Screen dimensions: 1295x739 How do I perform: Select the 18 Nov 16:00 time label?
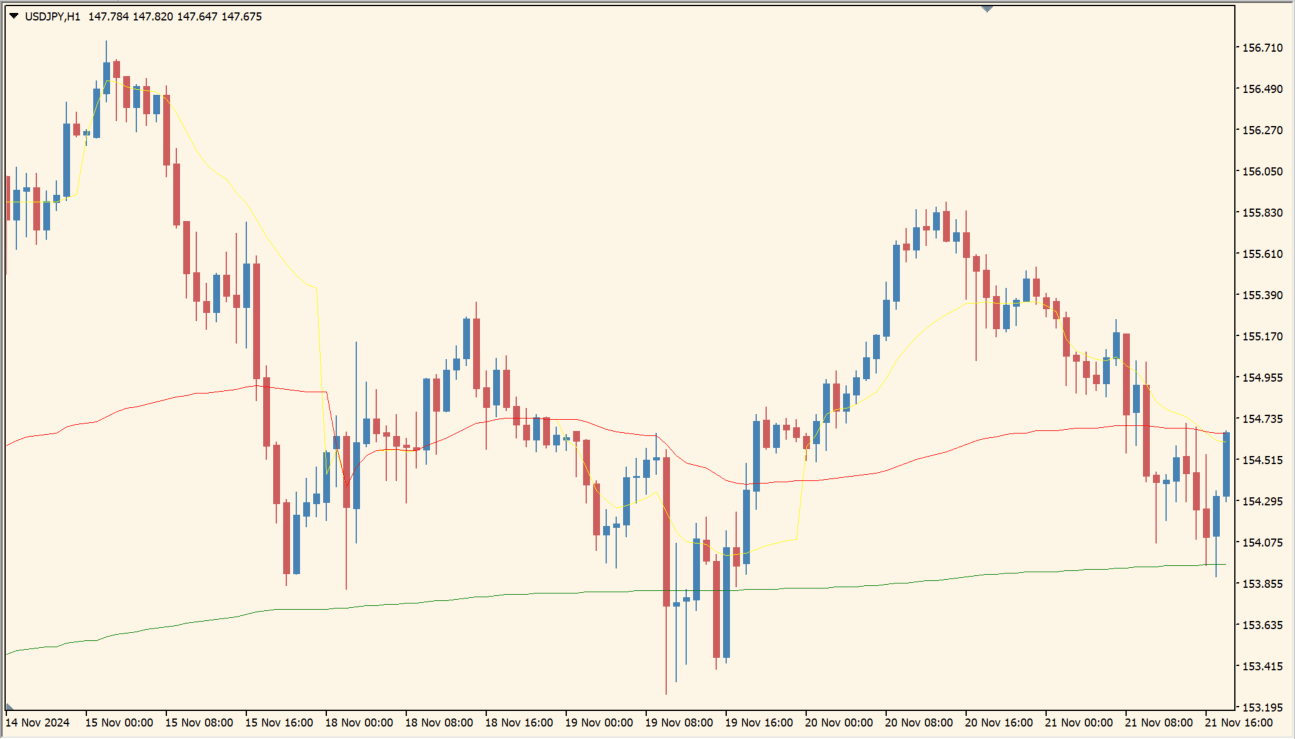(x=518, y=722)
